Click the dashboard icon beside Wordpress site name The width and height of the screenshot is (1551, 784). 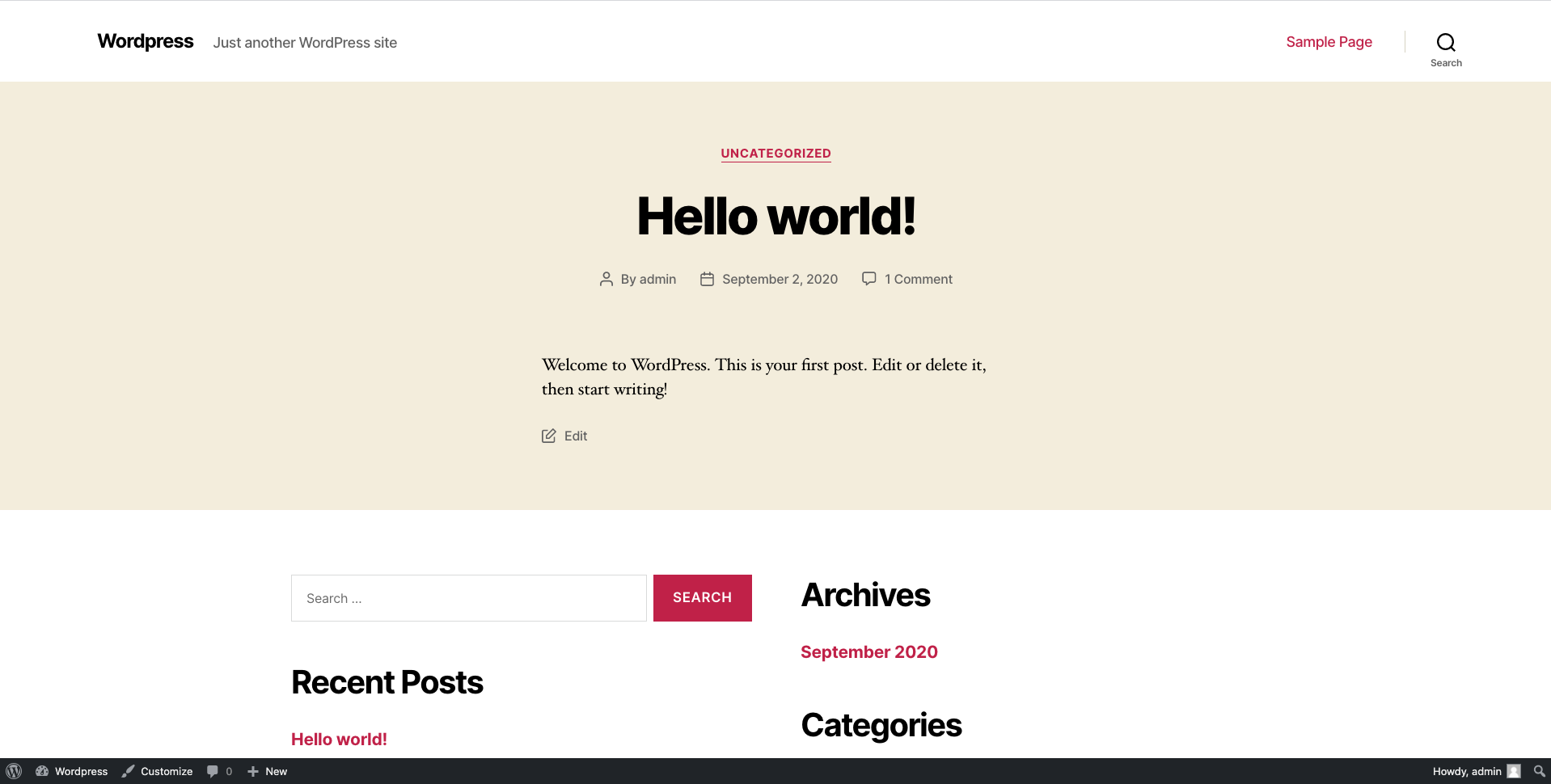click(42, 771)
